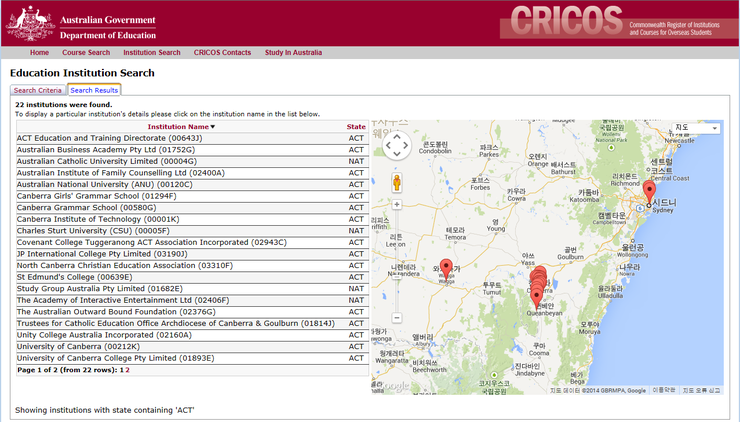Open Institution Search in navigation bar
Viewport: 740px width, 422px height.
tap(152, 52)
